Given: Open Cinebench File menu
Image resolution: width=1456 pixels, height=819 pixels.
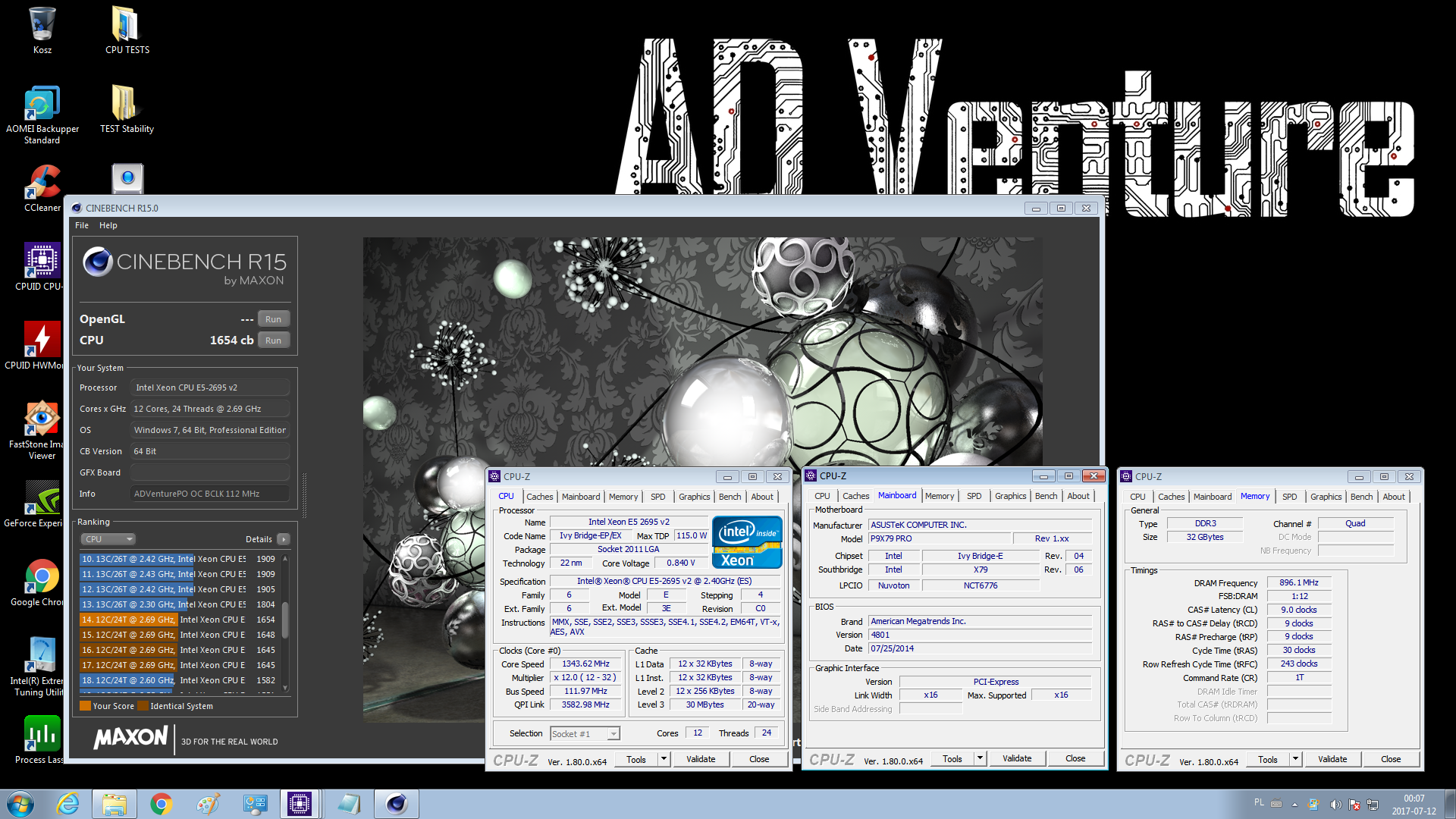Looking at the screenshot, I should [x=82, y=225].
